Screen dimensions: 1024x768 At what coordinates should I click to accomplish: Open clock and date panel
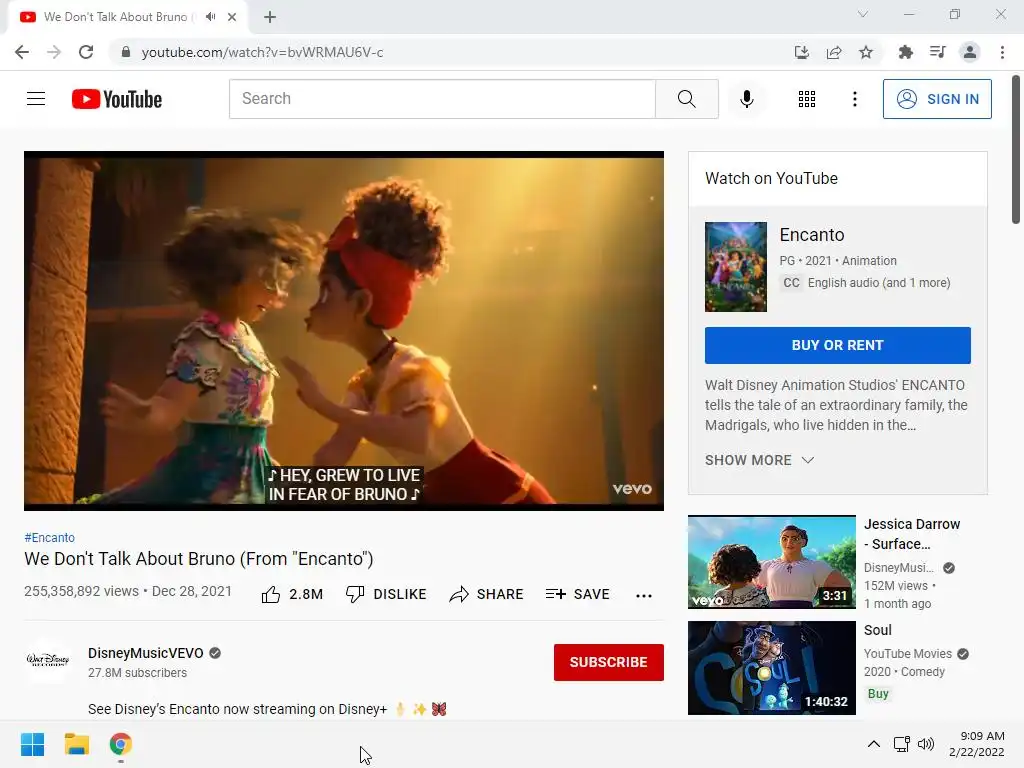(976, 744)
